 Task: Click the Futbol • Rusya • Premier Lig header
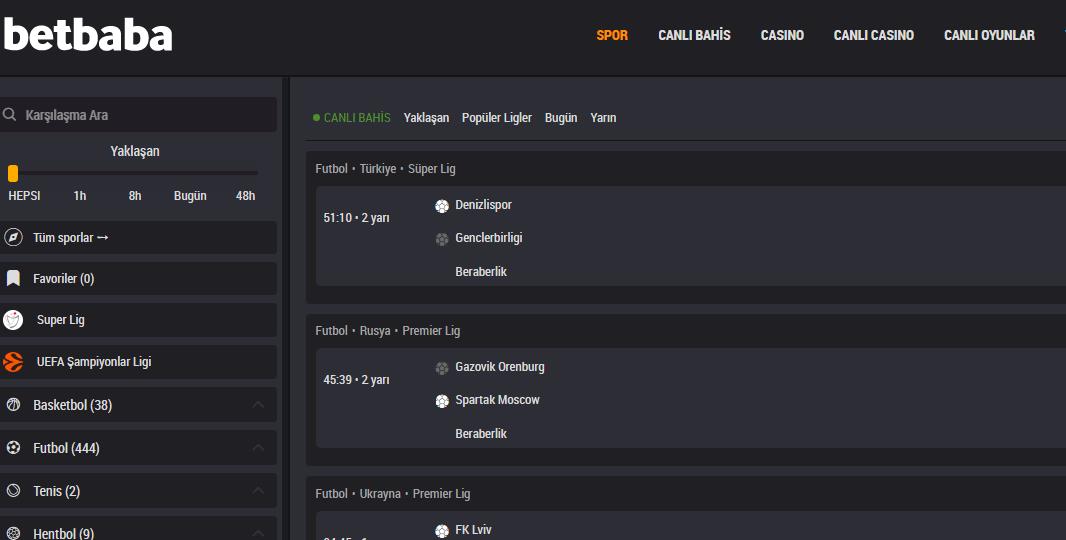pyautogui.click(x=388, y=331)
